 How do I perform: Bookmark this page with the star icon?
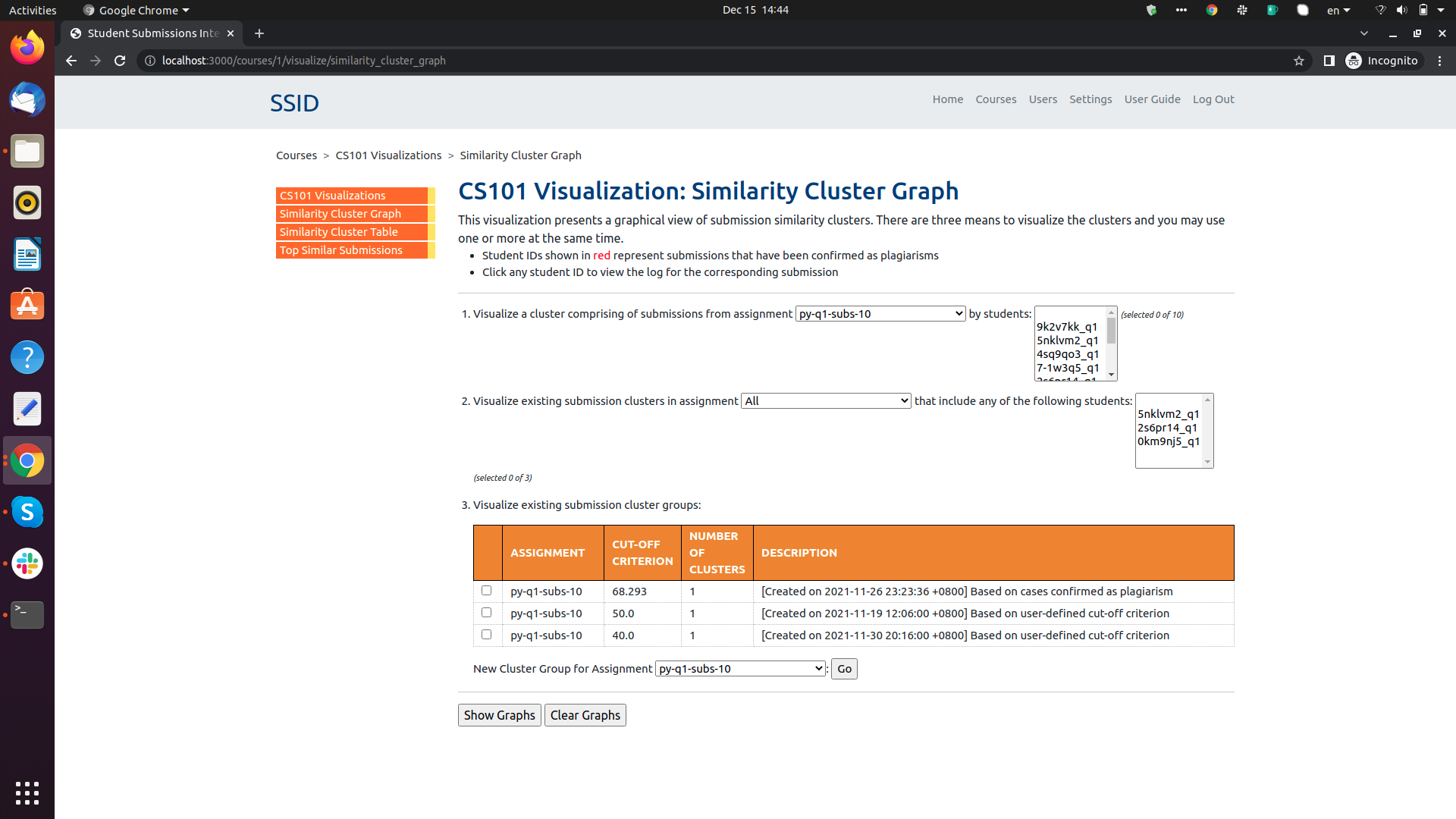click(1299, 61)
